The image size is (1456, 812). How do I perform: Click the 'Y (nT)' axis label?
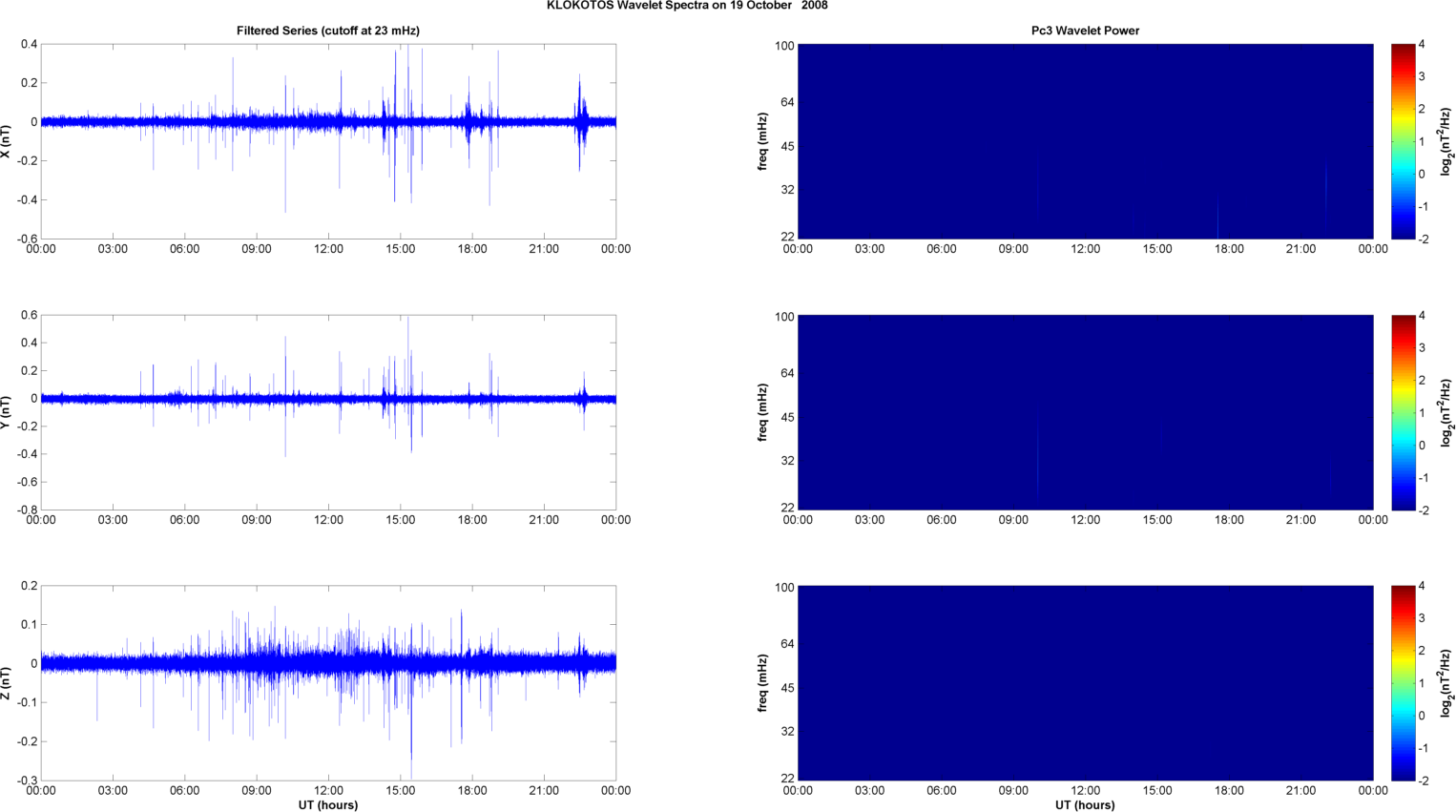point(6,412)
